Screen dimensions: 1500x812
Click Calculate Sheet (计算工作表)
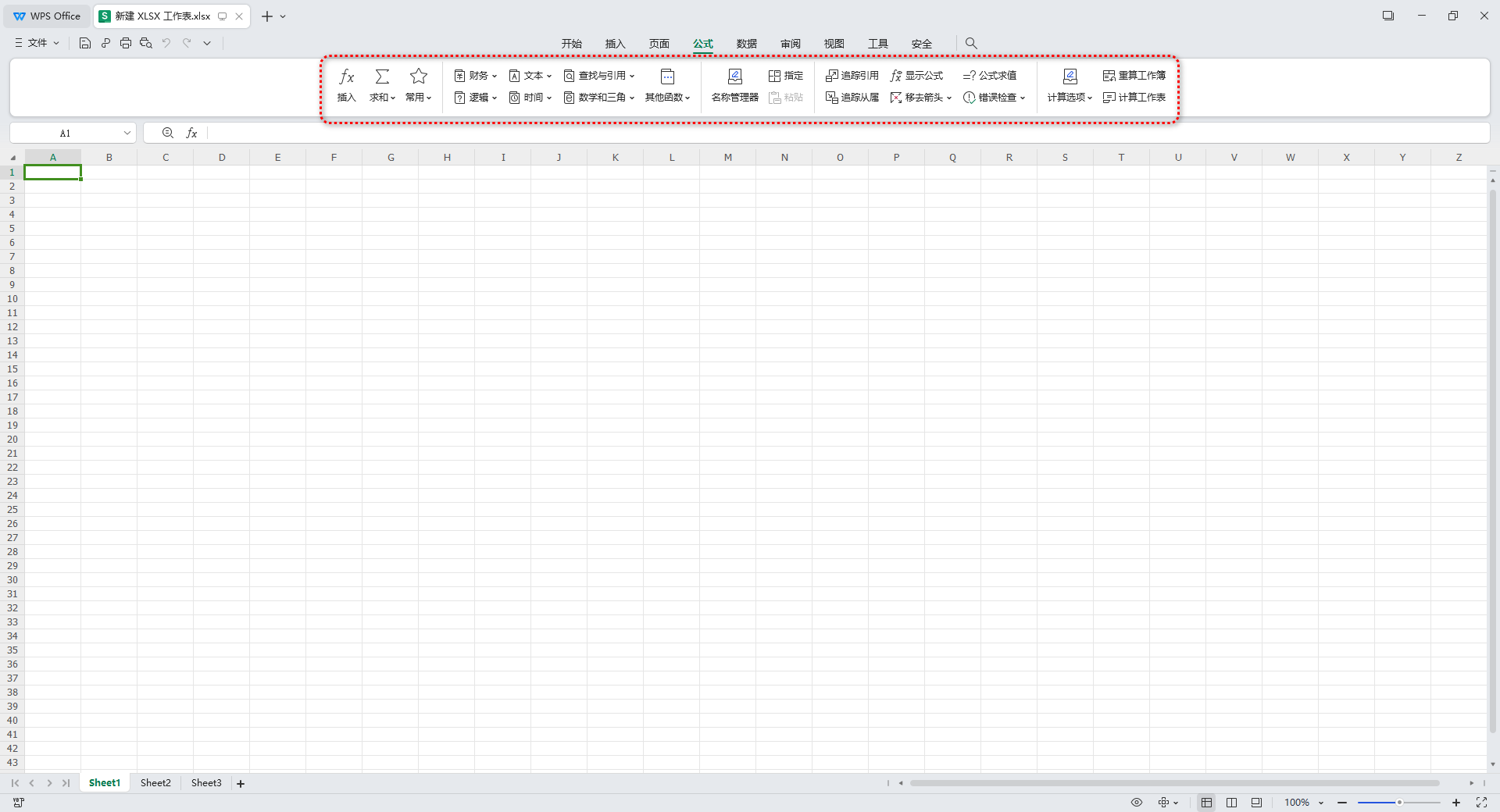[x=1134, y=98]
